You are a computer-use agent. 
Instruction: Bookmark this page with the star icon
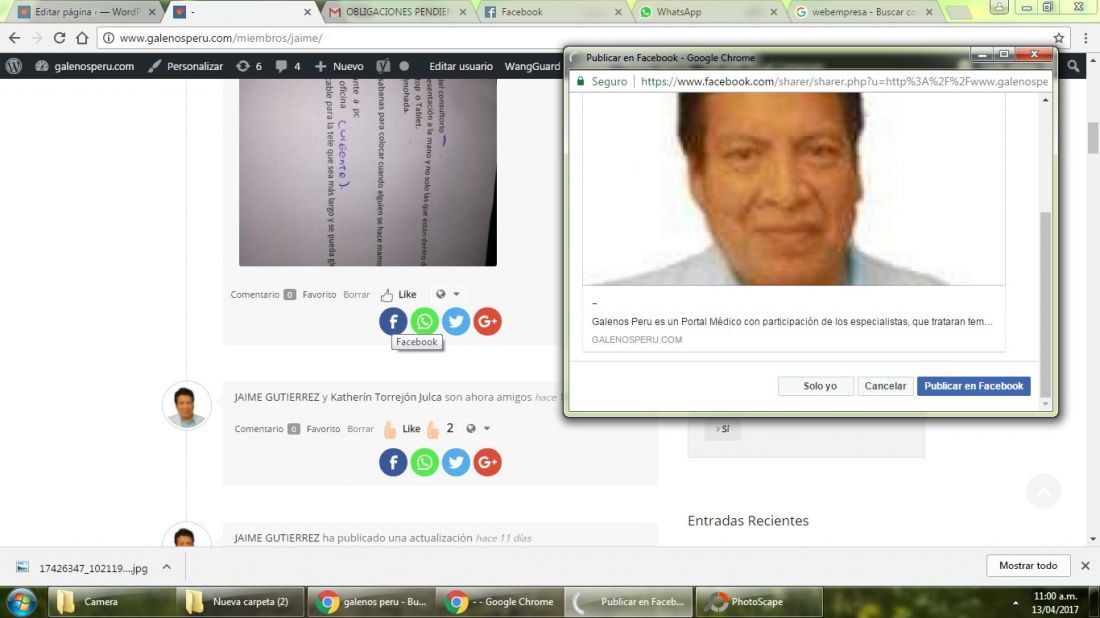[x=1059, y=38]
